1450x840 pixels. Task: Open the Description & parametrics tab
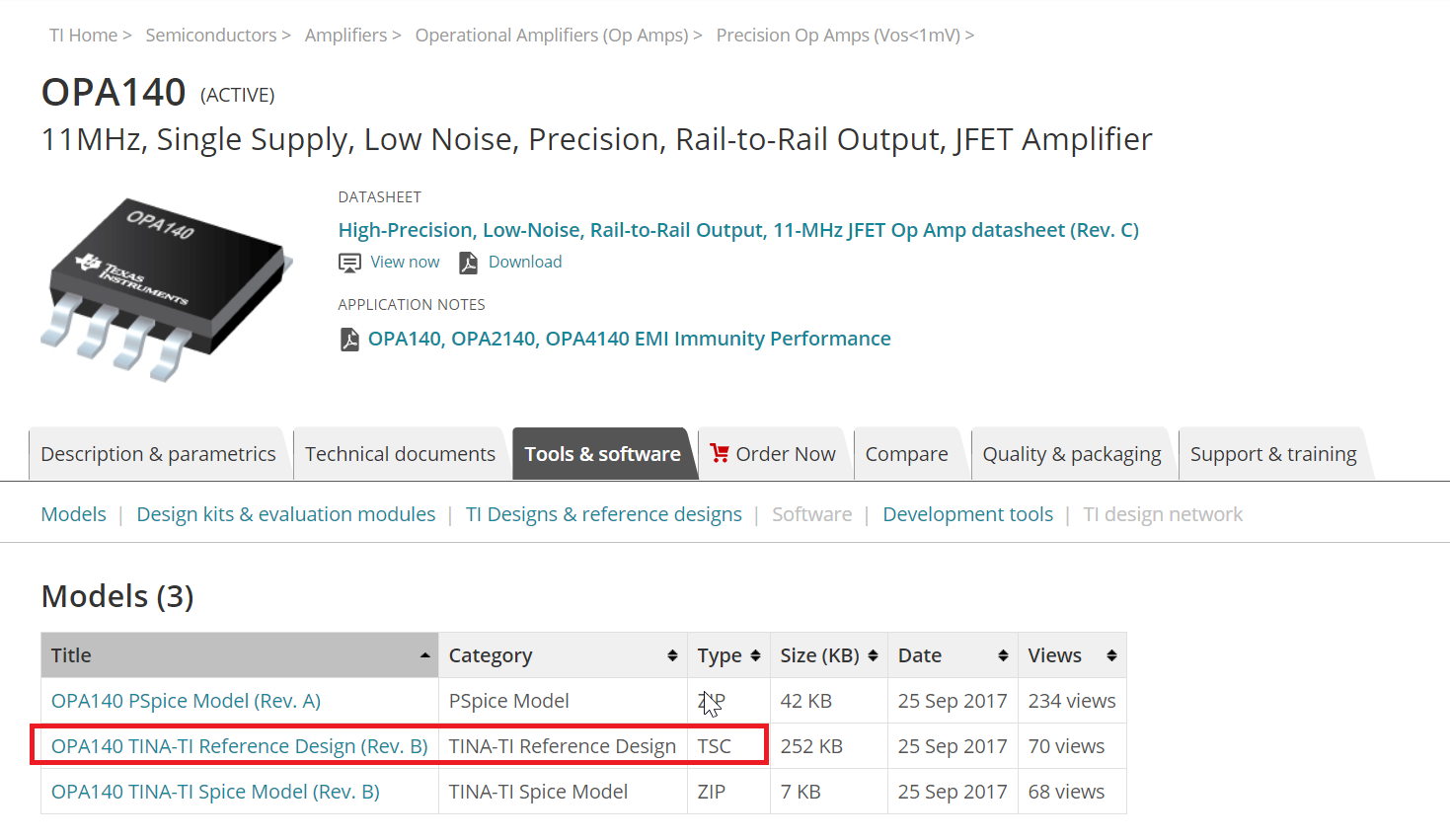point(158,454)
